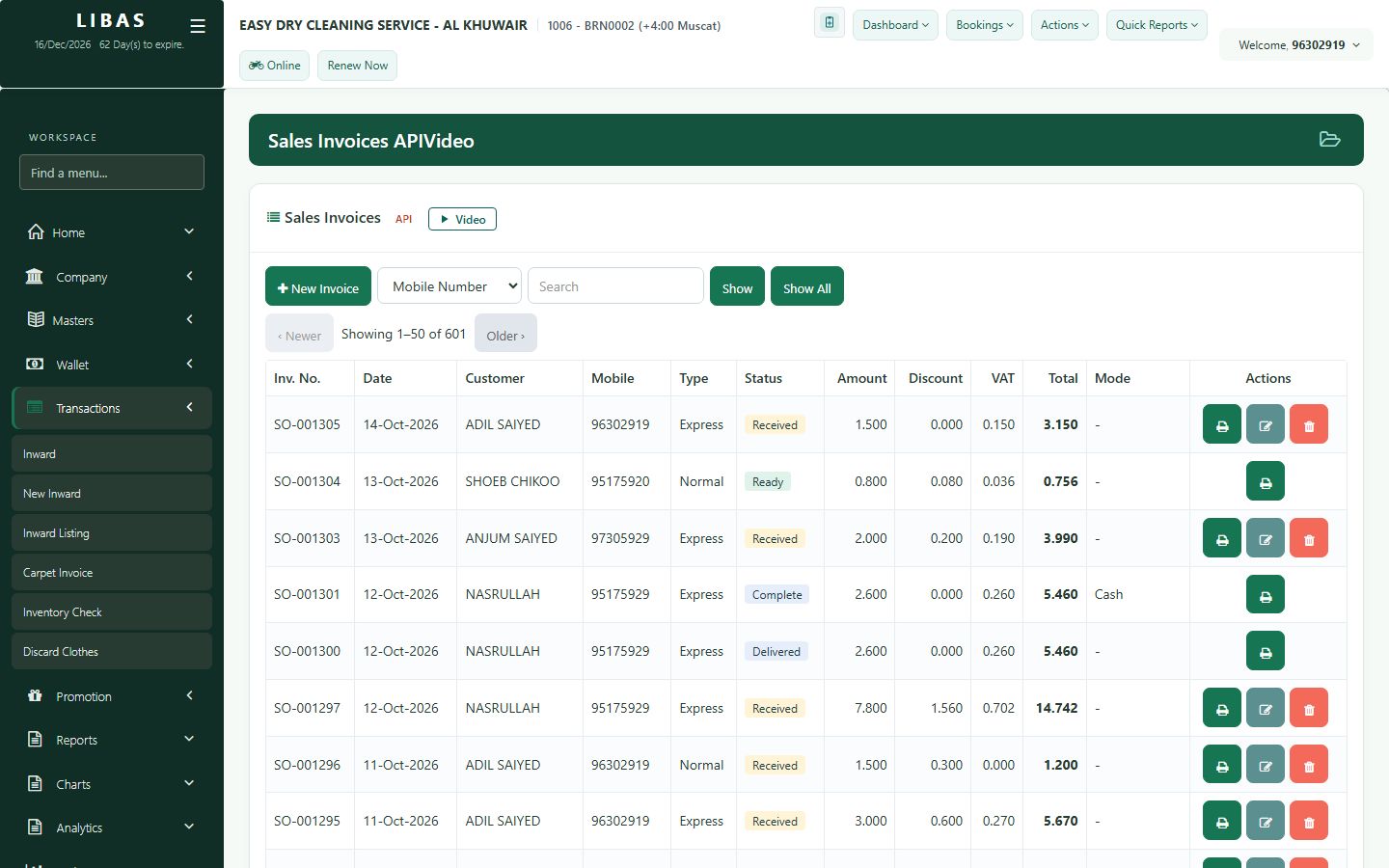The width and height of the screenshot is (1389, 868).
Task: Print invoice SO-001304
Action: (x=1266, y=481)
